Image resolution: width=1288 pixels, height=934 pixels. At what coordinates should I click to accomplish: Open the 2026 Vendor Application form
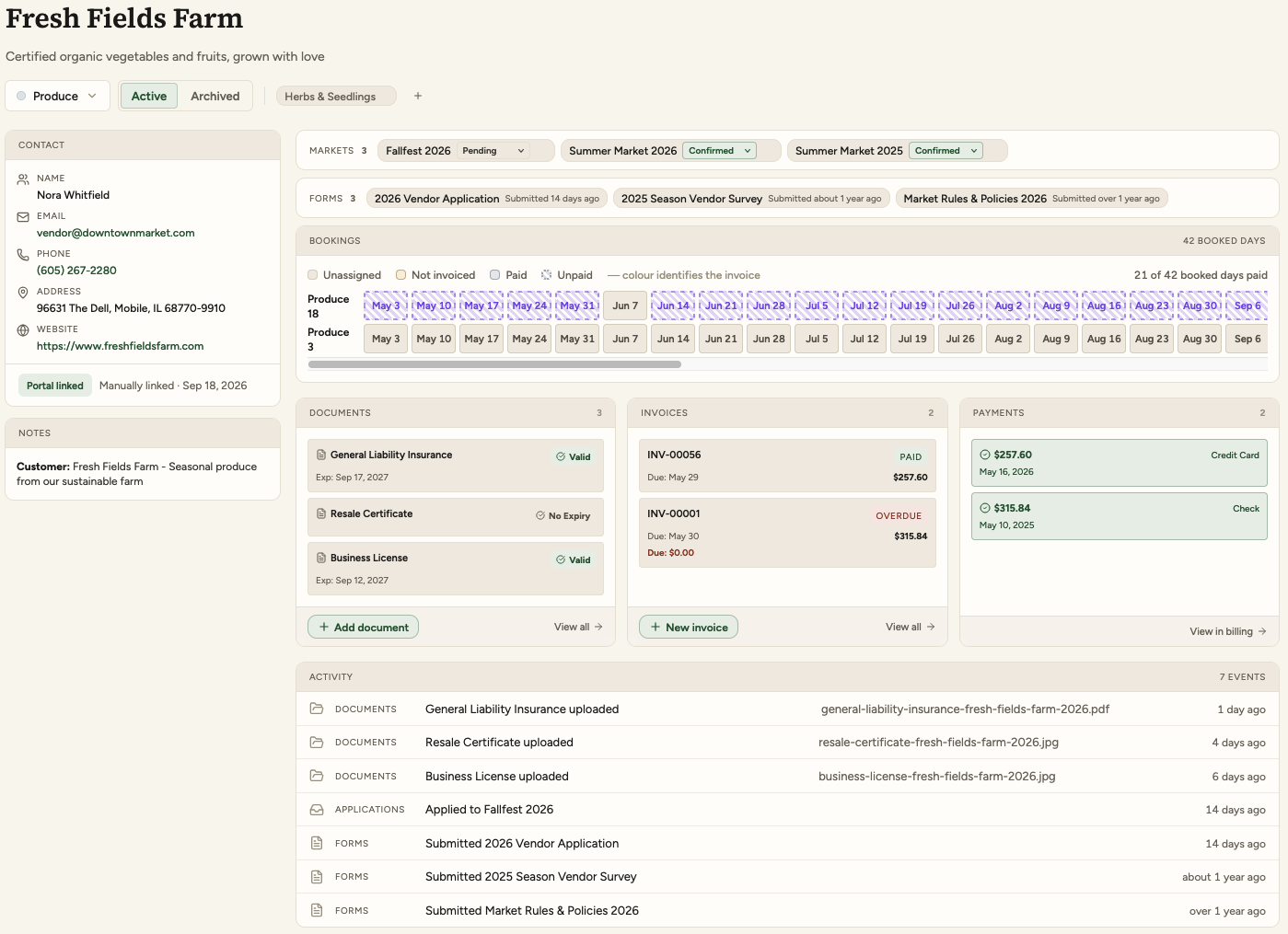(x=487, y=199)
